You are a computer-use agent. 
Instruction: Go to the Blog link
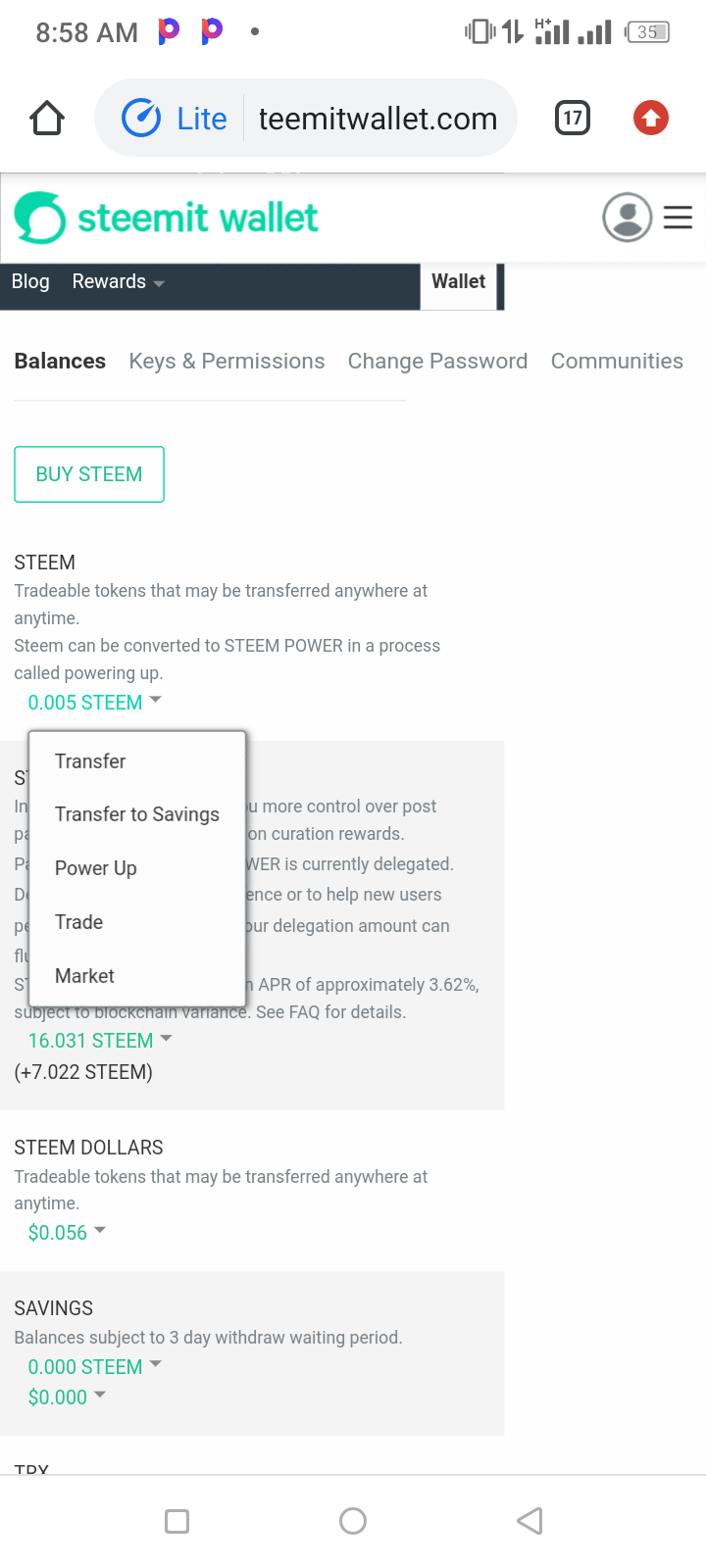click(30, 282)
